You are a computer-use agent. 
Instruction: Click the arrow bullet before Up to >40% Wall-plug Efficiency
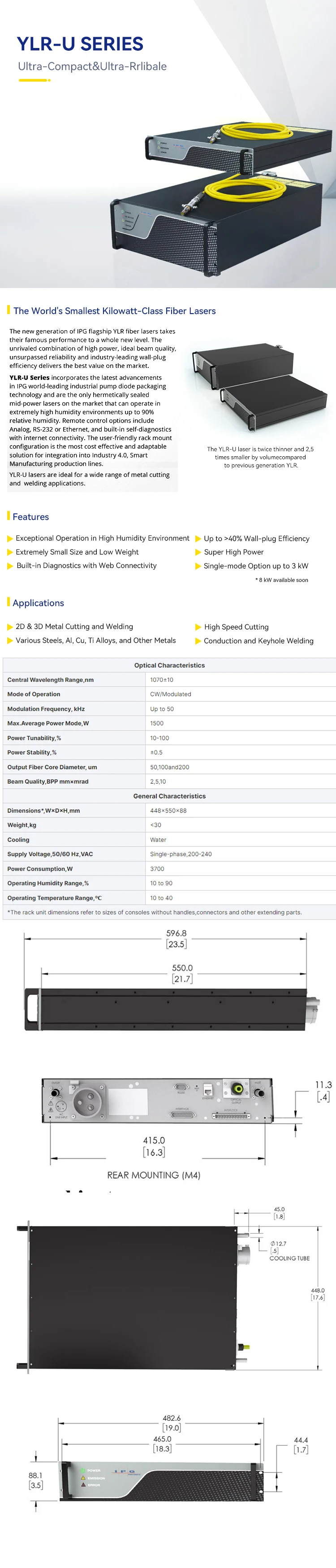(x=198, y=539)
